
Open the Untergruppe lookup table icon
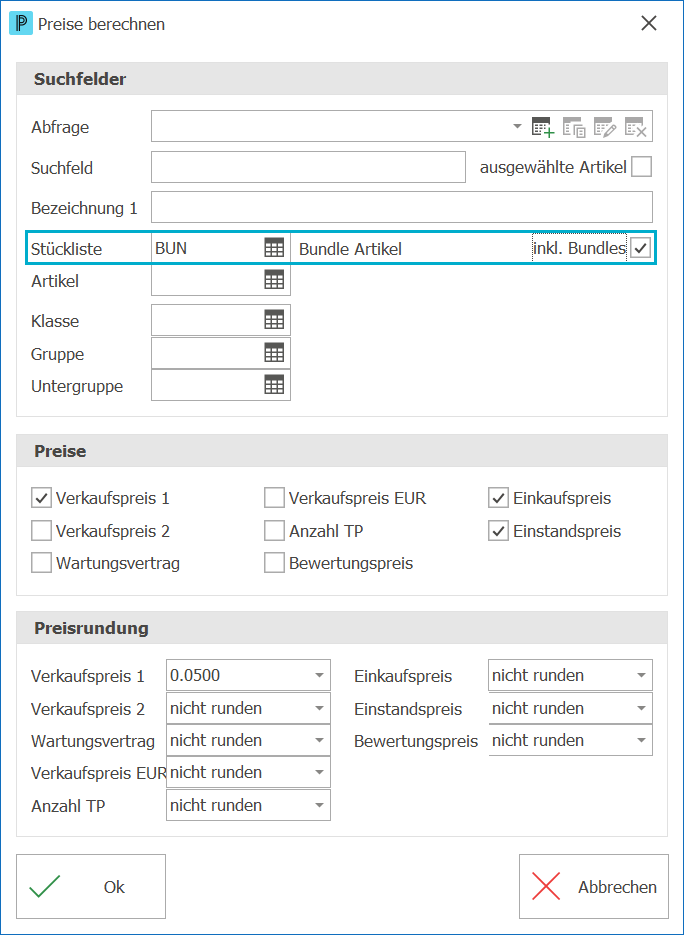pos(274,386)
